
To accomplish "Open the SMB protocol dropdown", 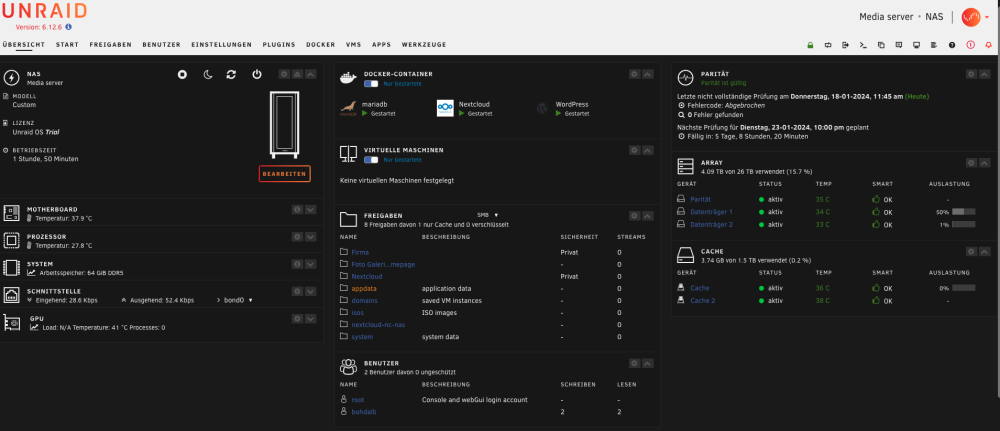I will click(x=487, y=216).
